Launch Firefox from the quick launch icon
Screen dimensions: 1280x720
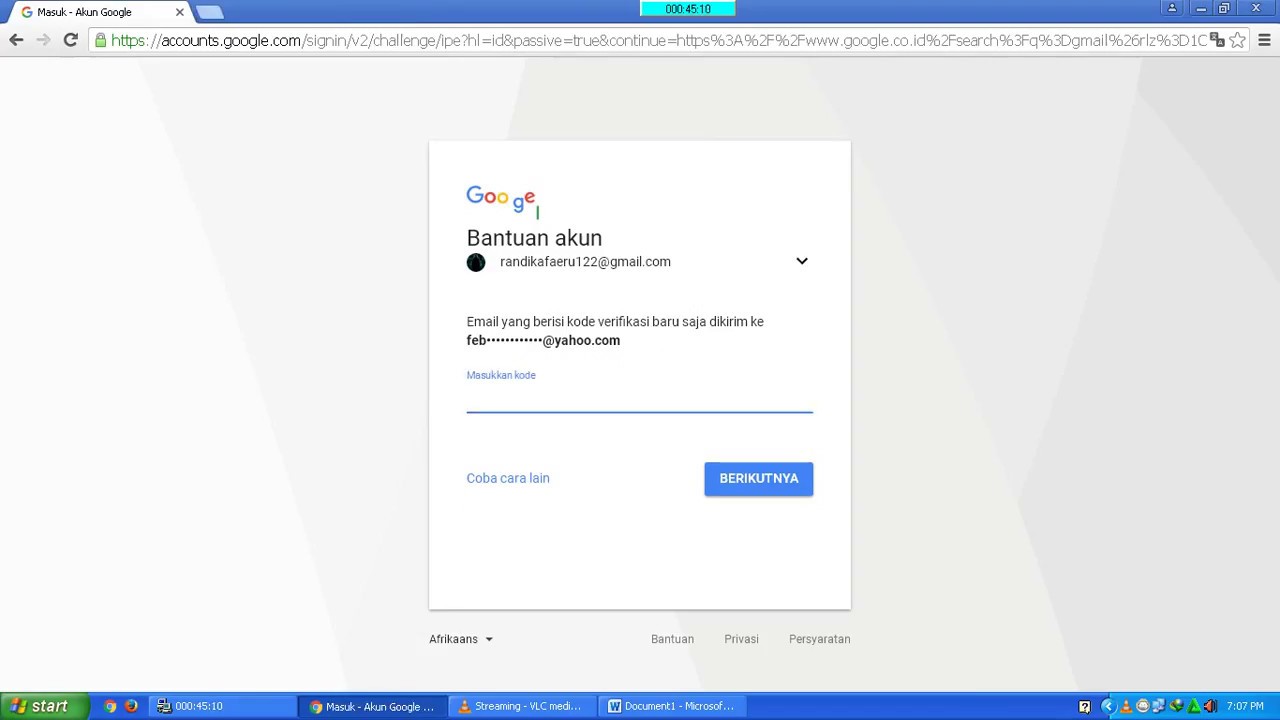coord(131,706)
